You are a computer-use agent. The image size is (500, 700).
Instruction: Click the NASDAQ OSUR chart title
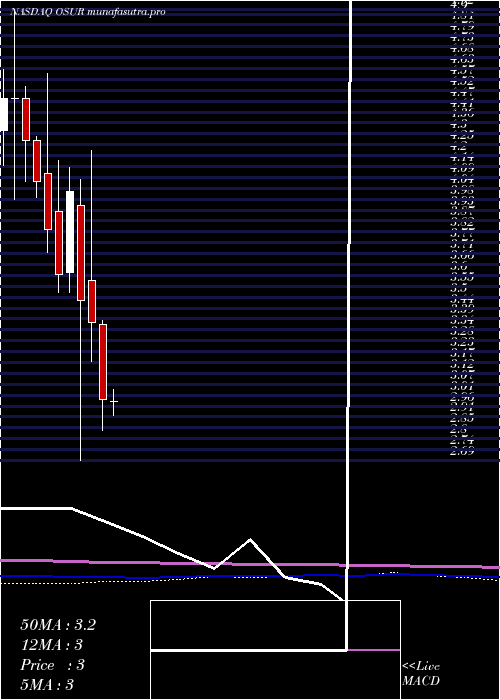click(x=88, y=12)
